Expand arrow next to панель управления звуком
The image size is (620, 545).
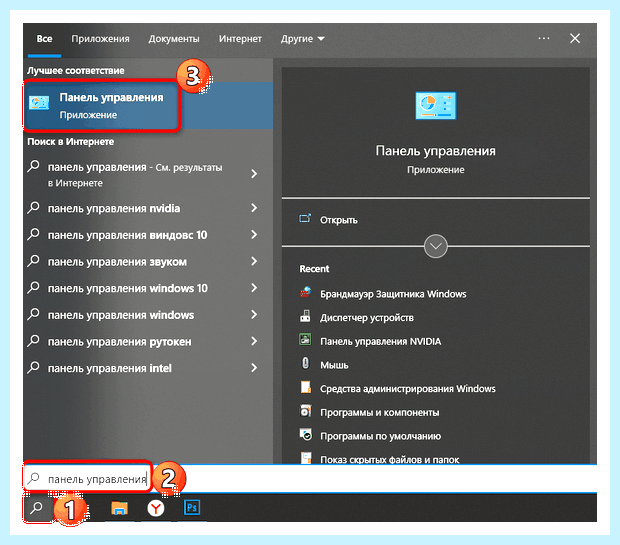254,261
